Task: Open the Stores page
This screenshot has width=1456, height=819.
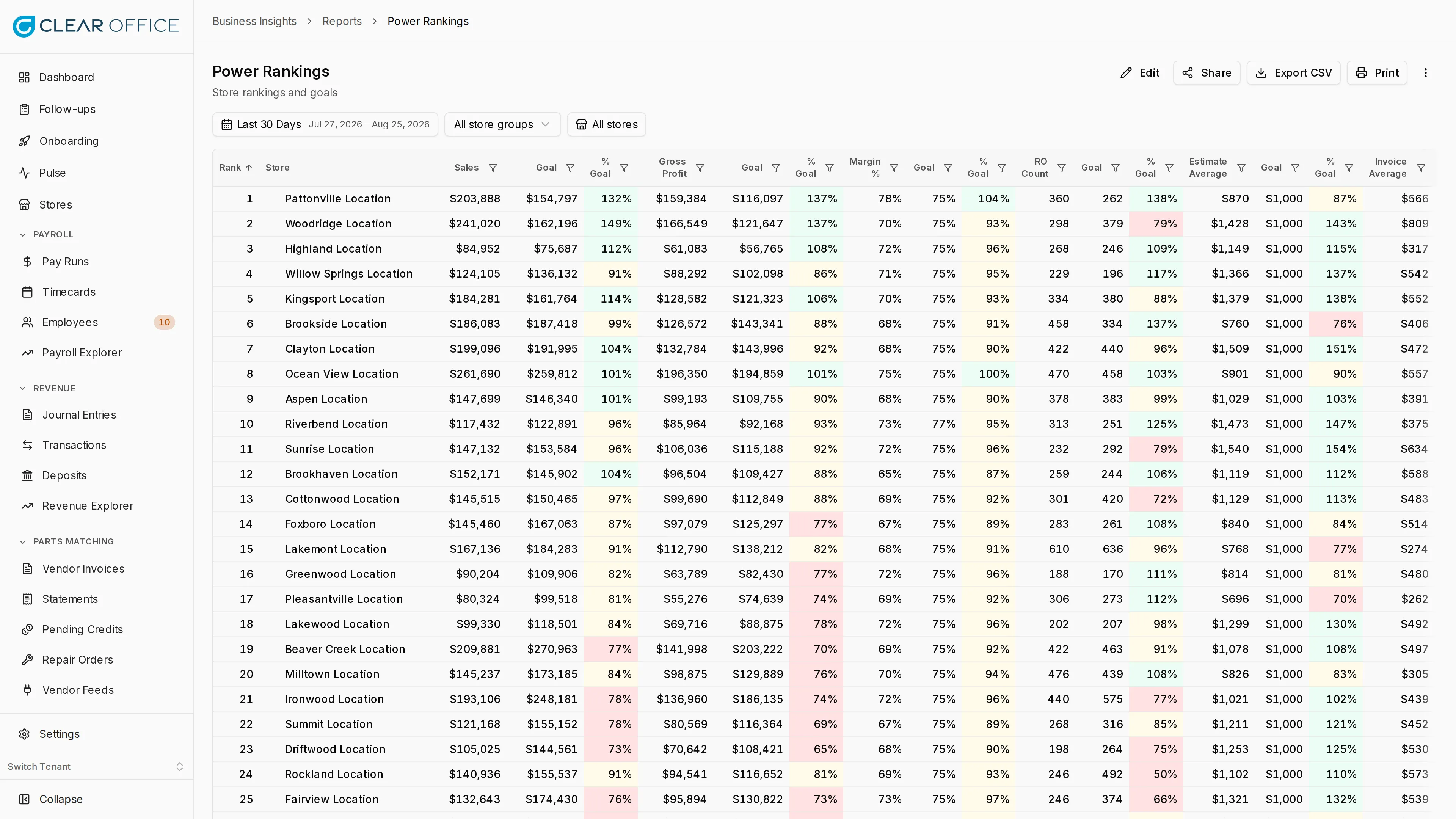Action: (x=97, y=205)
